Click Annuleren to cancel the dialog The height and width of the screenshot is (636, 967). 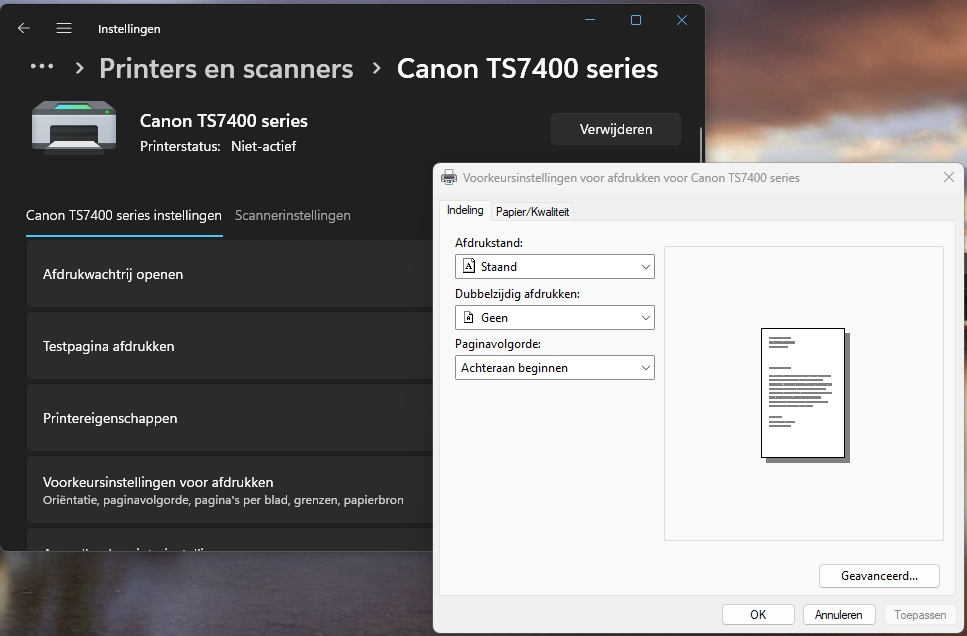[x=838, y=615]
